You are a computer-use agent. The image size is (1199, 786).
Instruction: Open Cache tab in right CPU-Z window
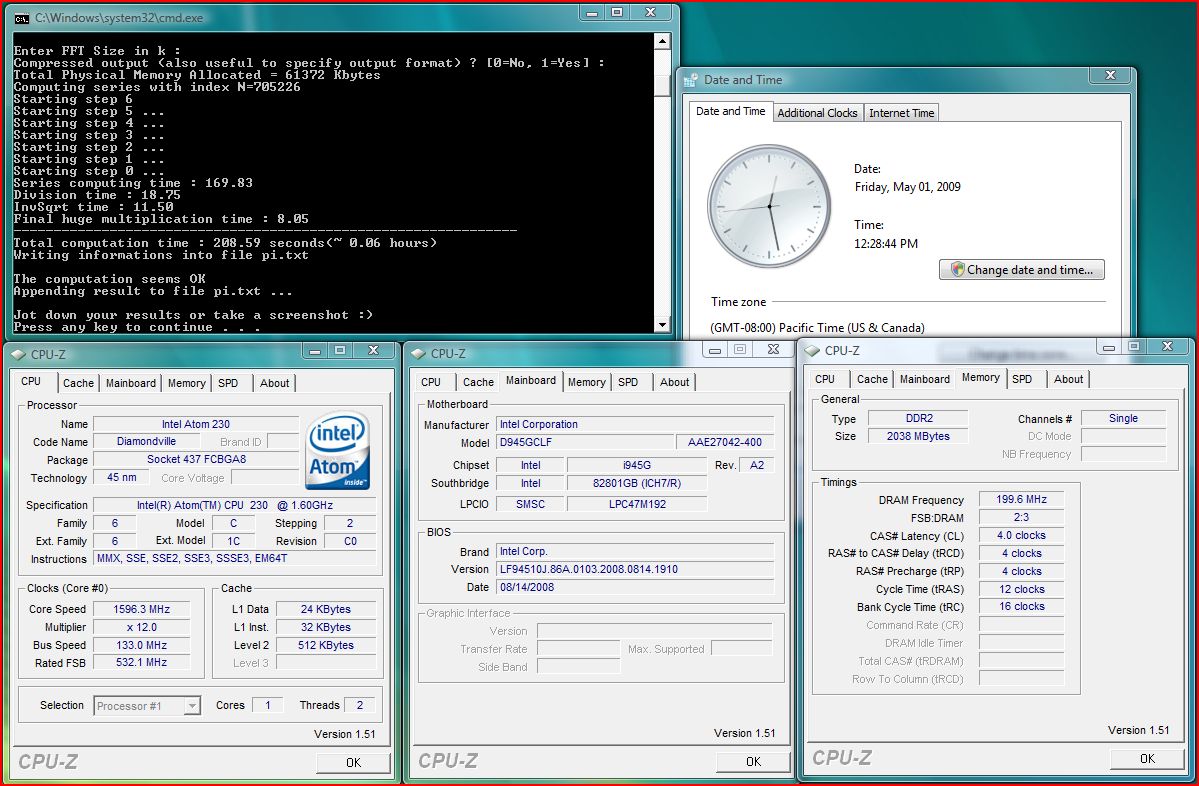point(872,379)
